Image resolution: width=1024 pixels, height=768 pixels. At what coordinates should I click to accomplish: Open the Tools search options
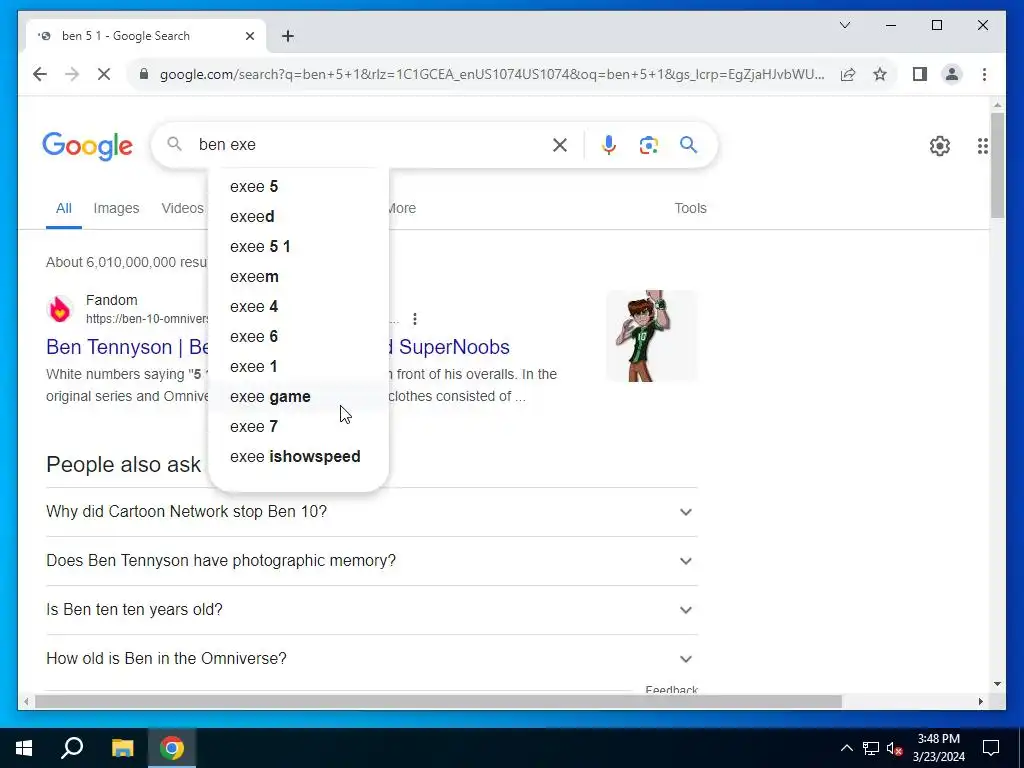tap(690, 208)
